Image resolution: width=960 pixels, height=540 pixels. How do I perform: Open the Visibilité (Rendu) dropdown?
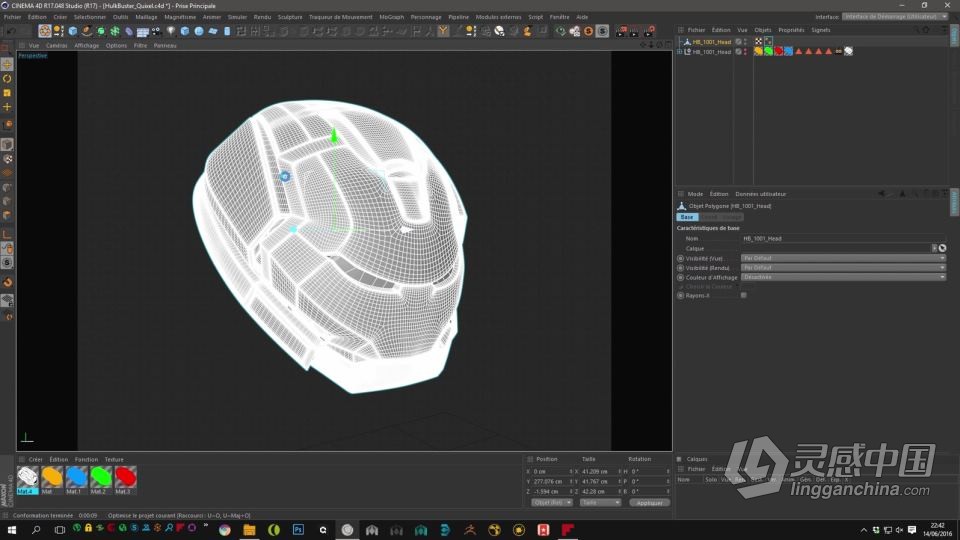tap(844, 268)
